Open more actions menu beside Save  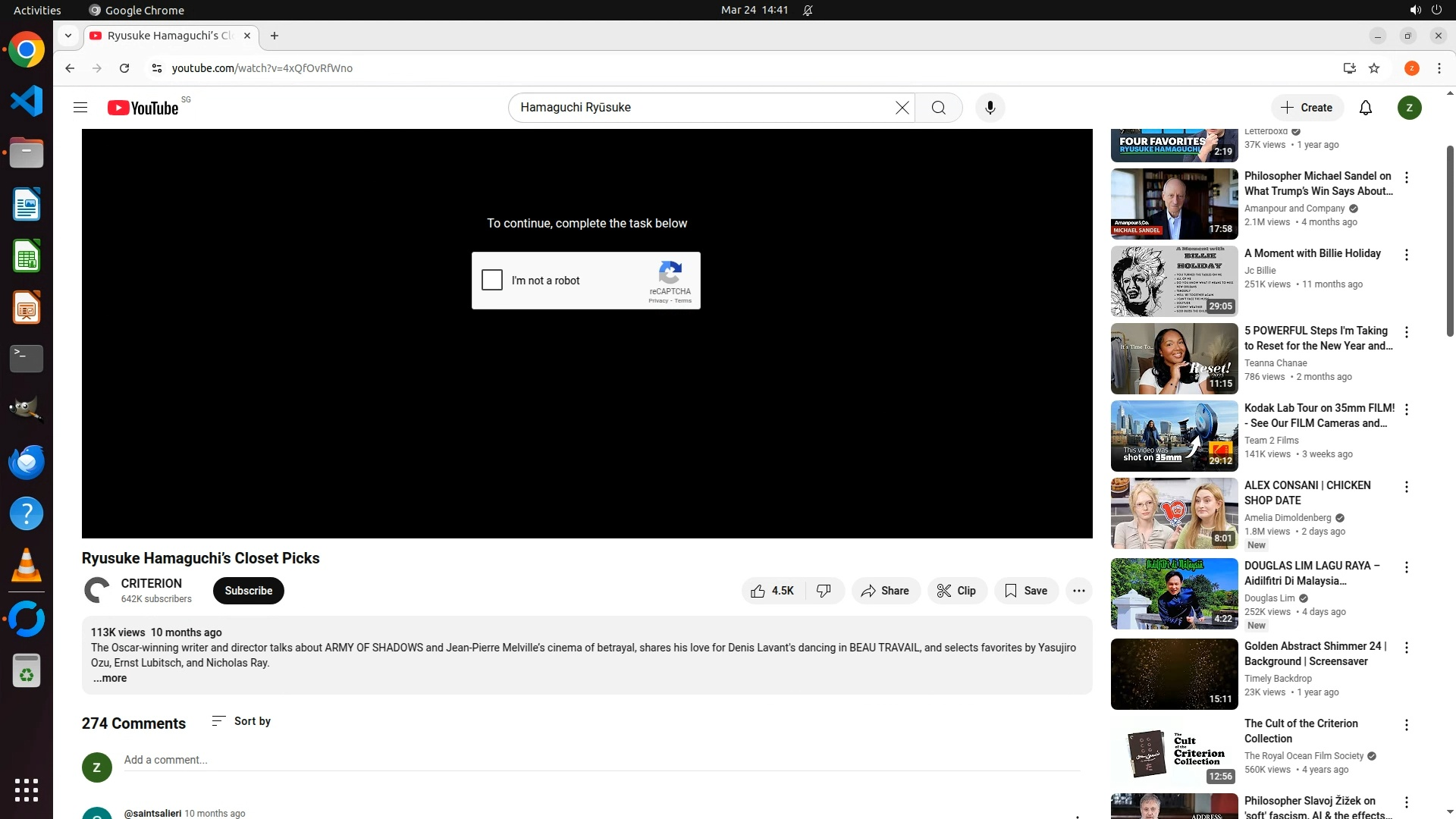pos(1078,591)
